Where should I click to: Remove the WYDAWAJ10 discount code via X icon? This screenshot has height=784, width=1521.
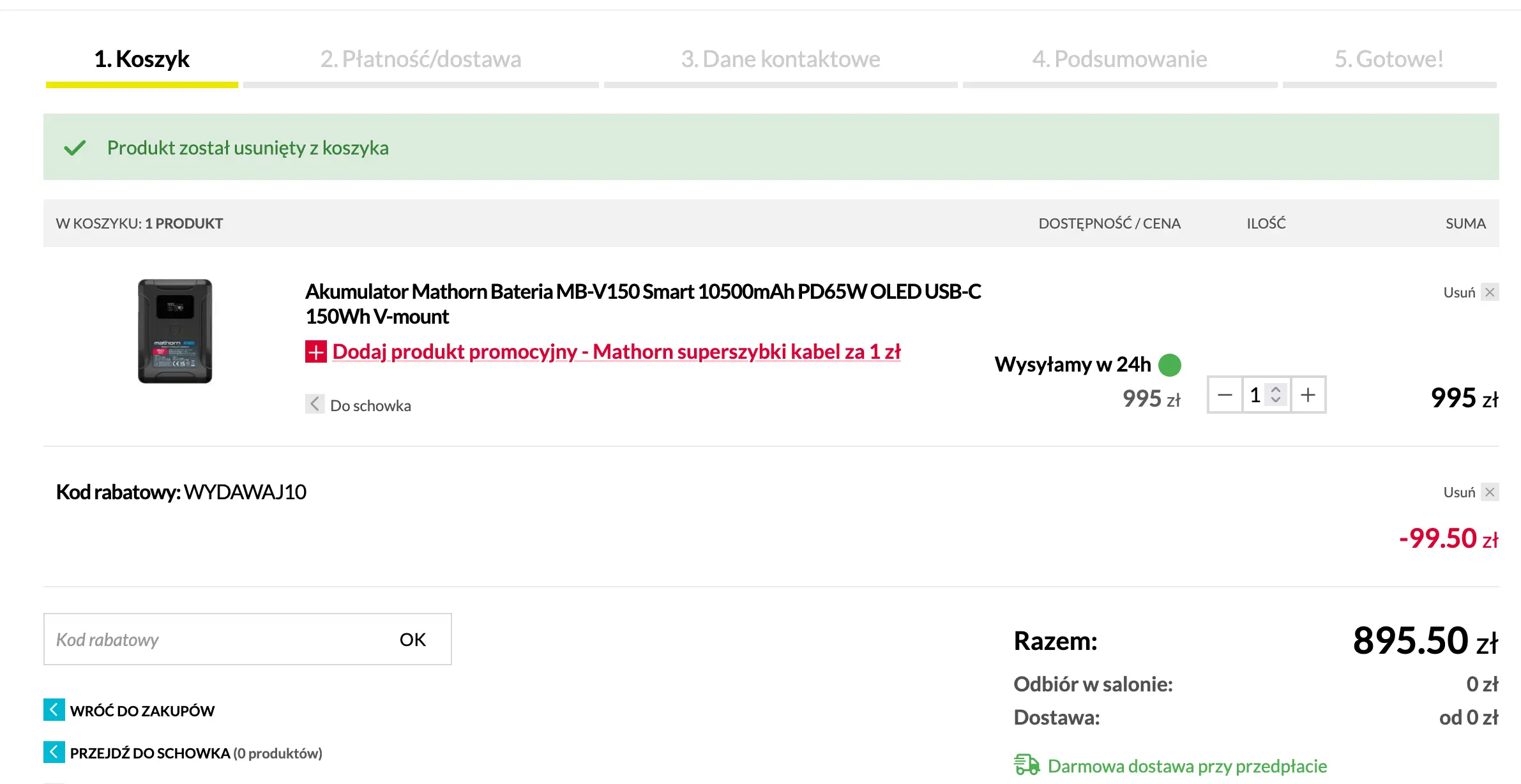point(1490,492)
